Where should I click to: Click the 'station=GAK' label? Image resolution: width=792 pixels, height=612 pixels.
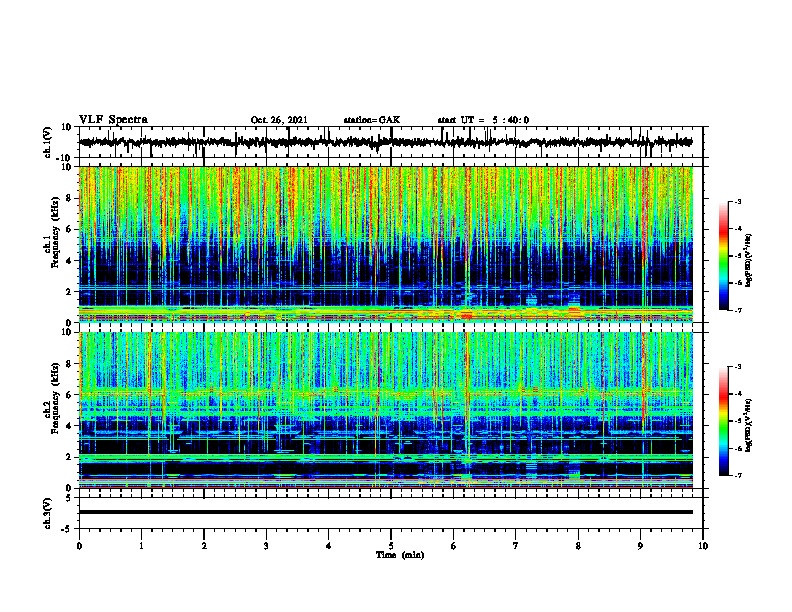[372, 120]
